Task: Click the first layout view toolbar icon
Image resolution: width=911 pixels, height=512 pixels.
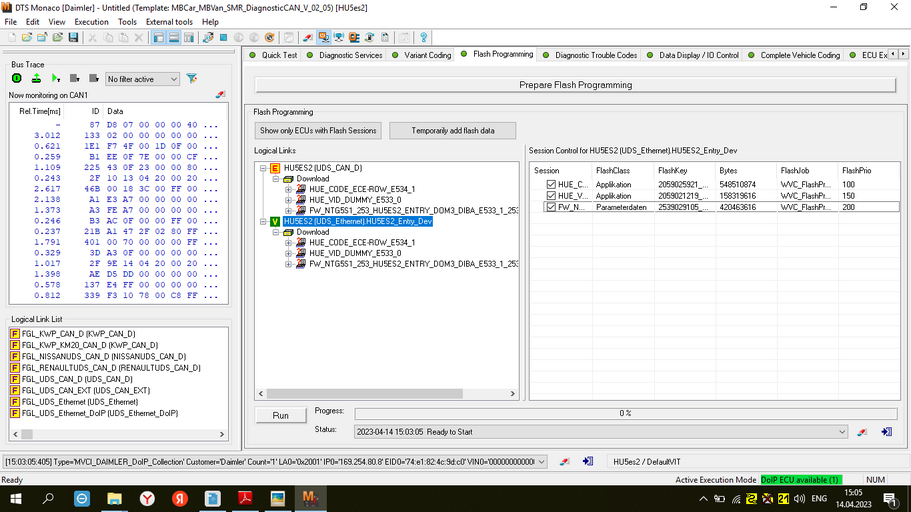Action: click(x=159, y=38)
